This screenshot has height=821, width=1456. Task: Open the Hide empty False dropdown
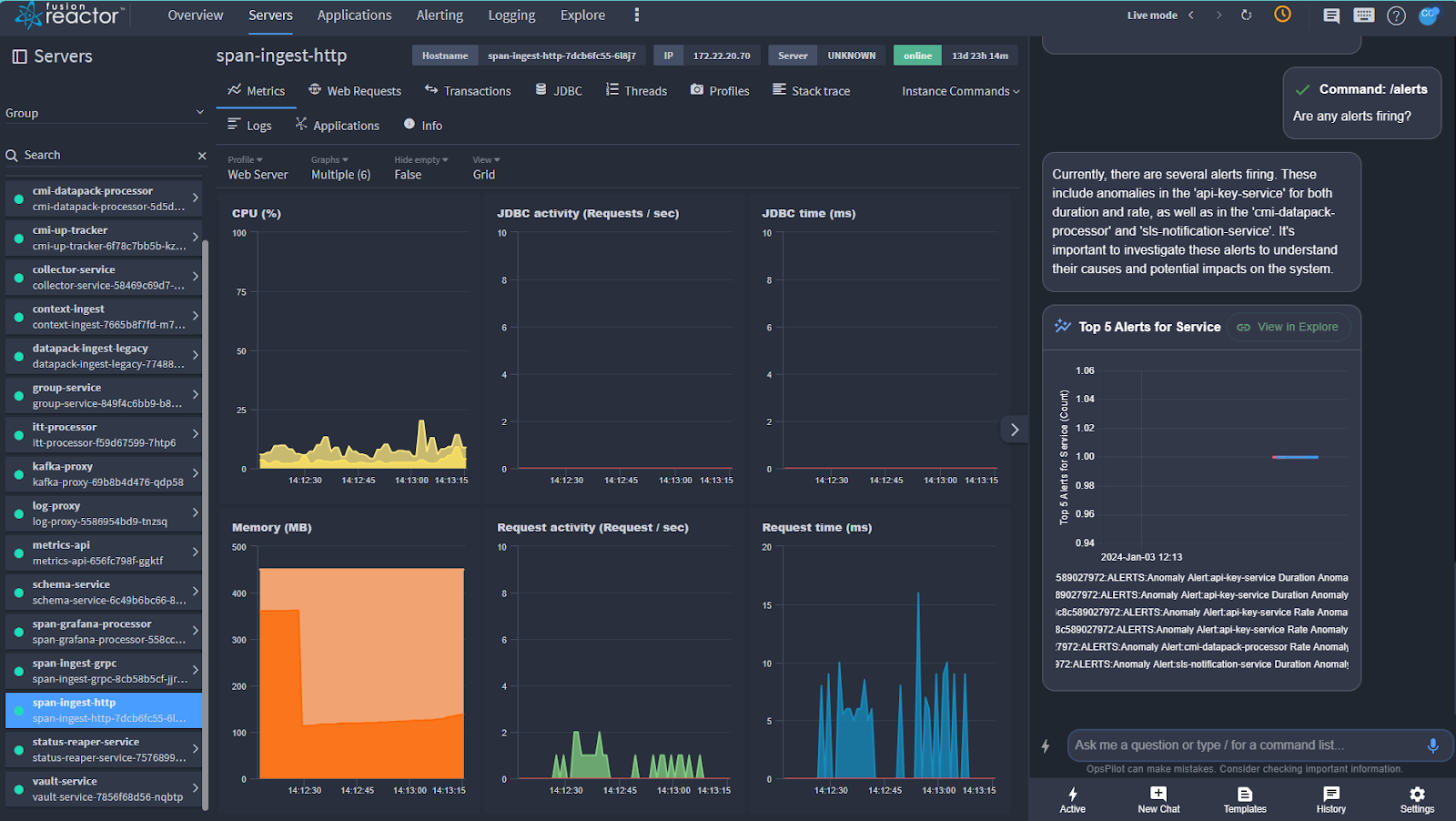(420, 167)
